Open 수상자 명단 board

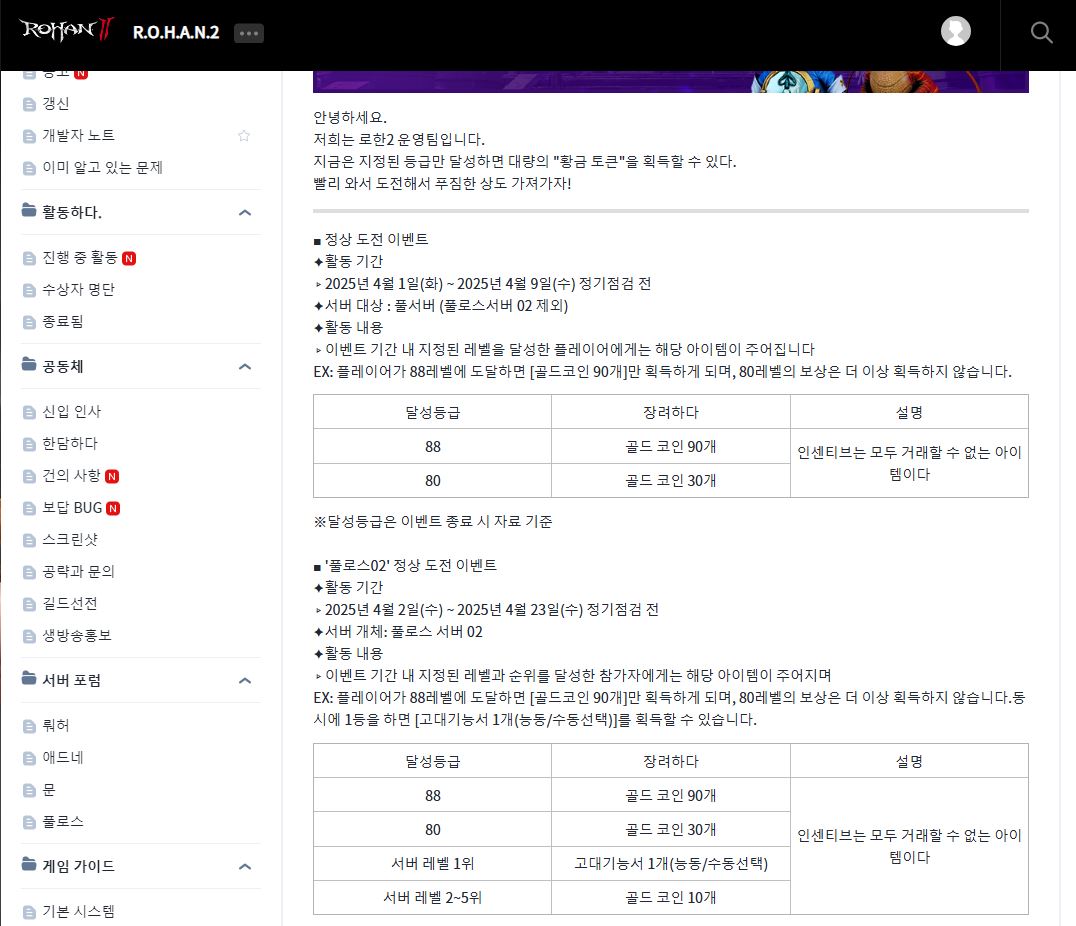point(78,290)
